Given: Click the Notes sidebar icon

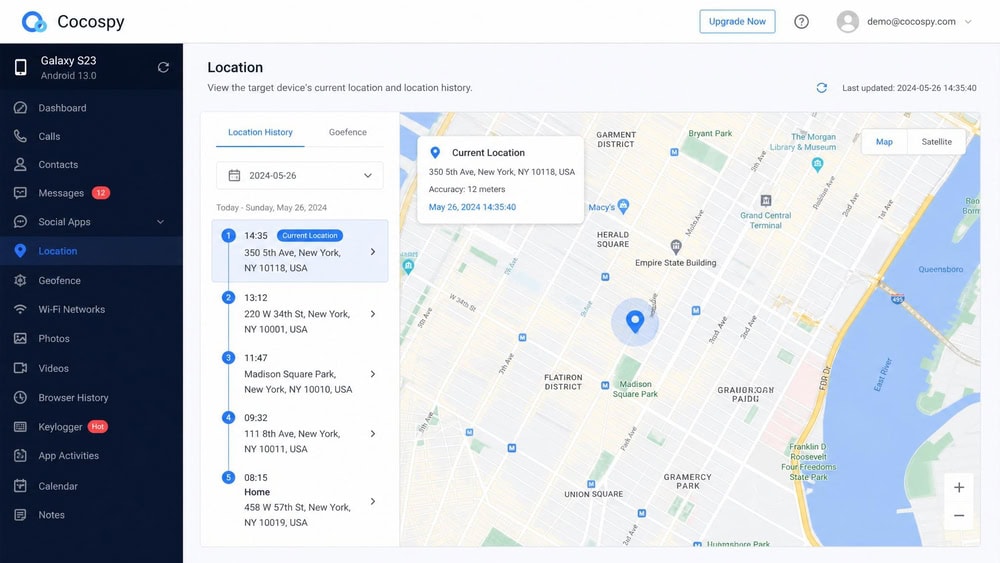Looking at the screenshot, I should [x=20, y=515].
